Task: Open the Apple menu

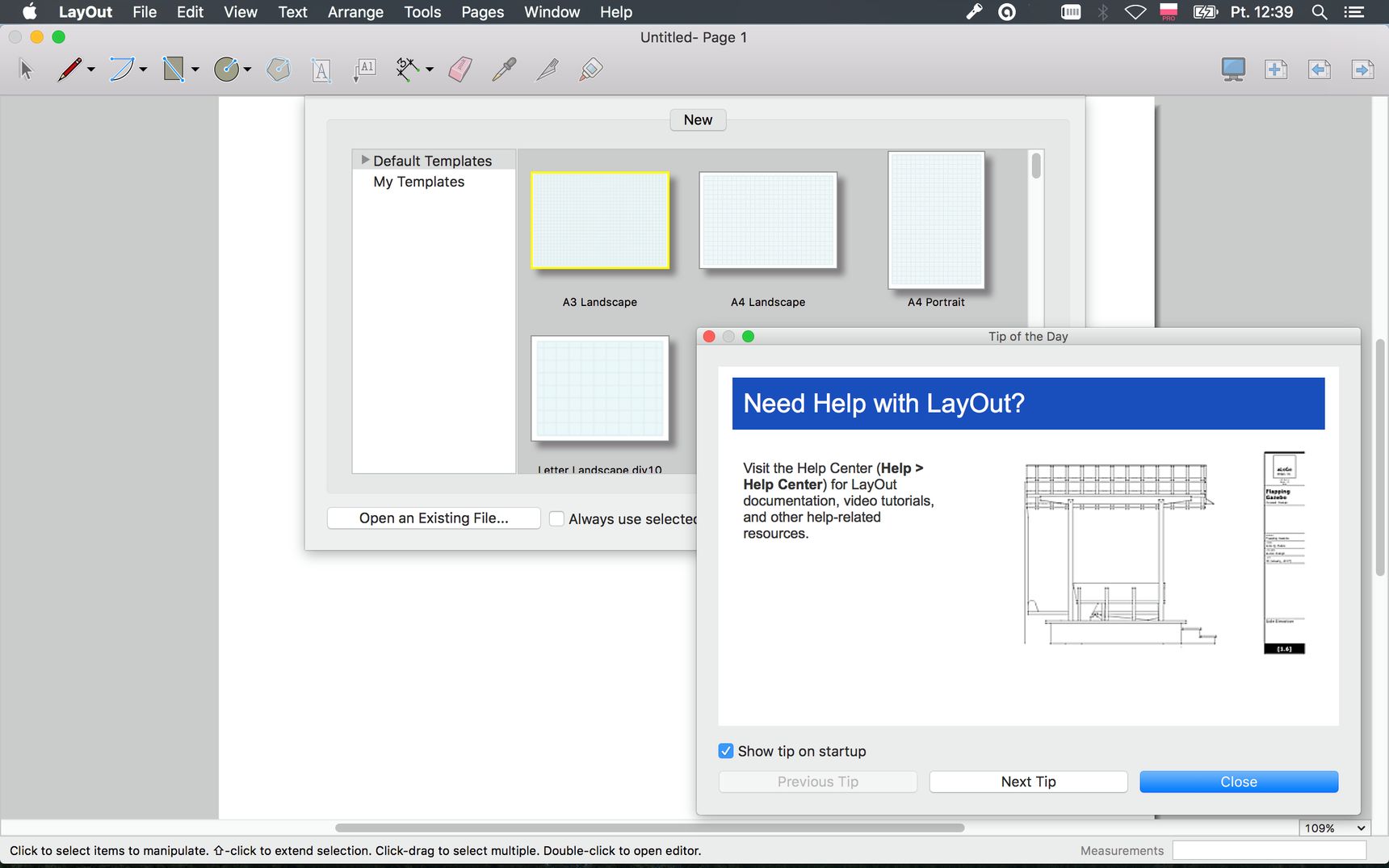Action: [29, 12]
